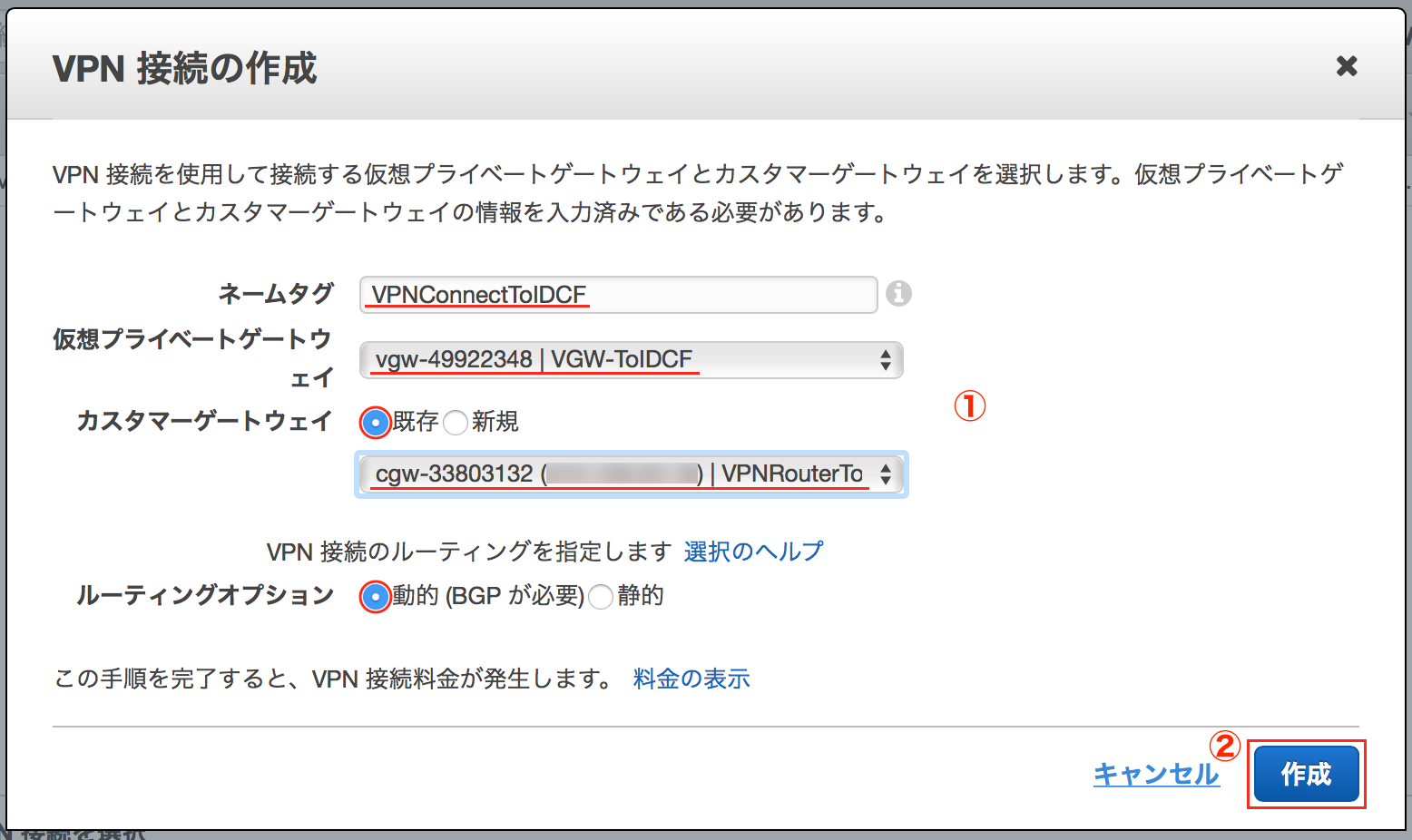1412x840 pixels.
Task: Click the dialog title VPN 接続の作成
Action: coord(185,66)
